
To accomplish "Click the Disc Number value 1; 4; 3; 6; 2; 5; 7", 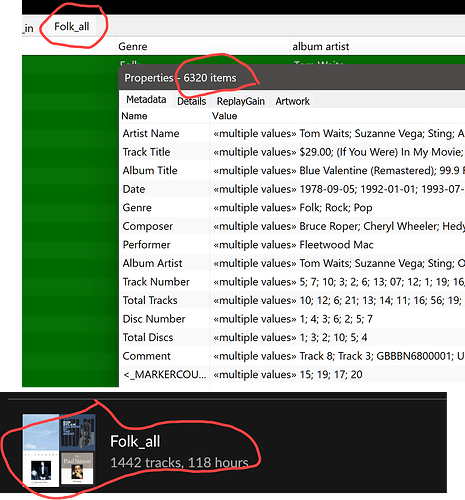I will click(293, 319).
